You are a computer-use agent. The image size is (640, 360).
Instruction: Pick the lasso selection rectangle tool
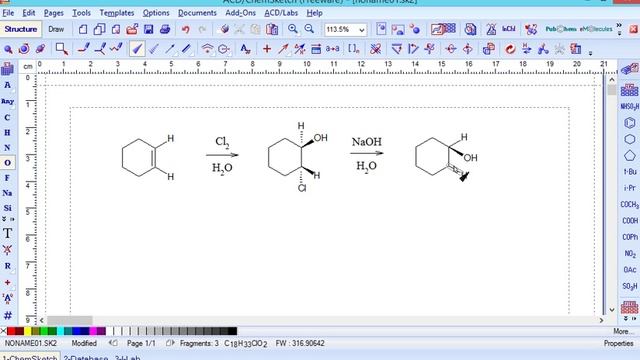[x=62, y=49]
